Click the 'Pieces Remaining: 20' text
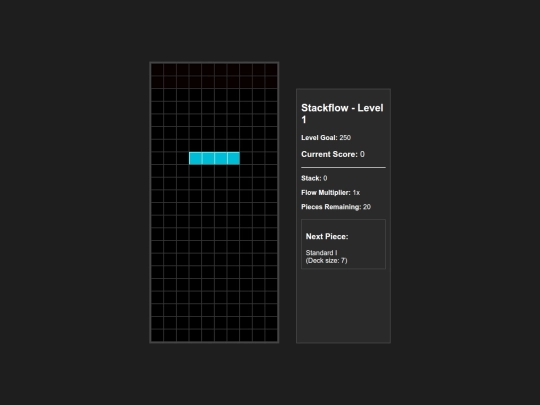The width and height of the screenshot is (540, 405). (336, 207)
